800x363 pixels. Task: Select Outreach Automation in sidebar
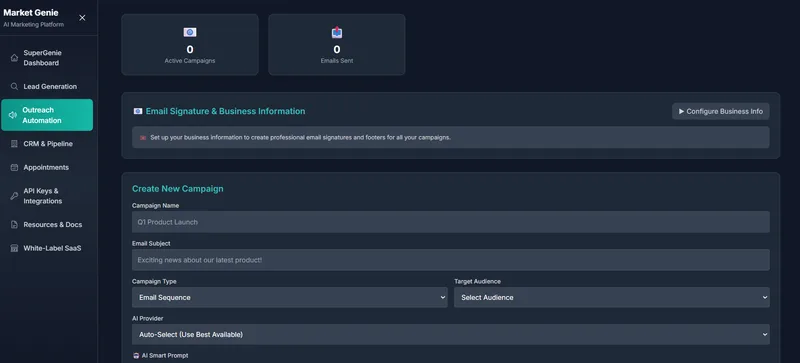click(x=47, y=115)
